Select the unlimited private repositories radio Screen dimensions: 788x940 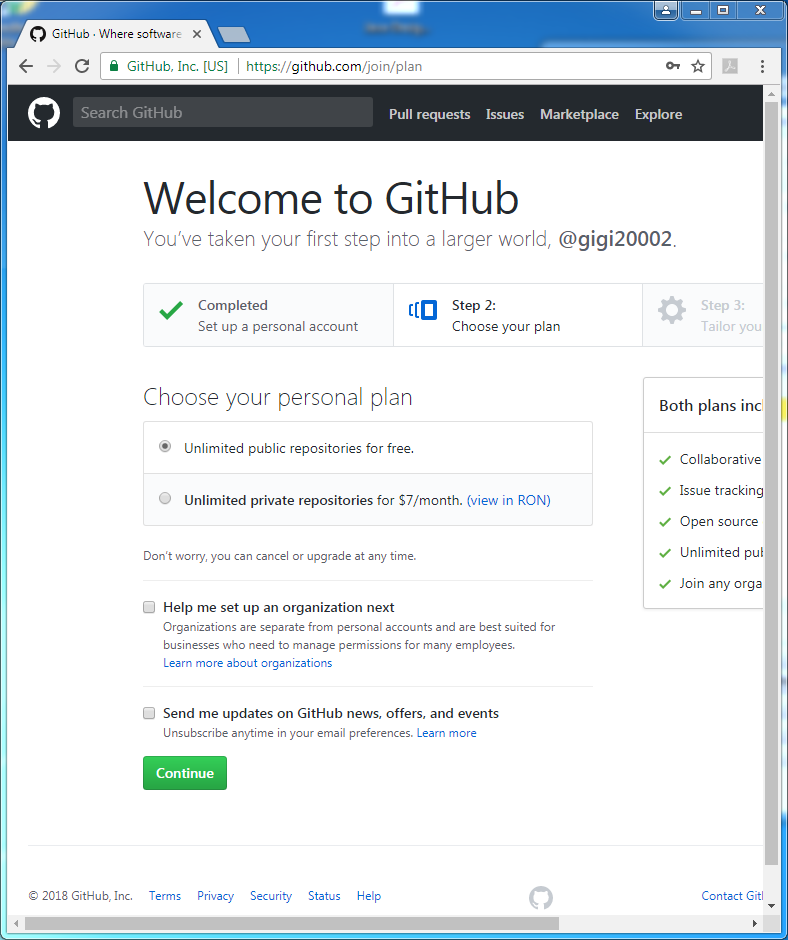[165, 498]
